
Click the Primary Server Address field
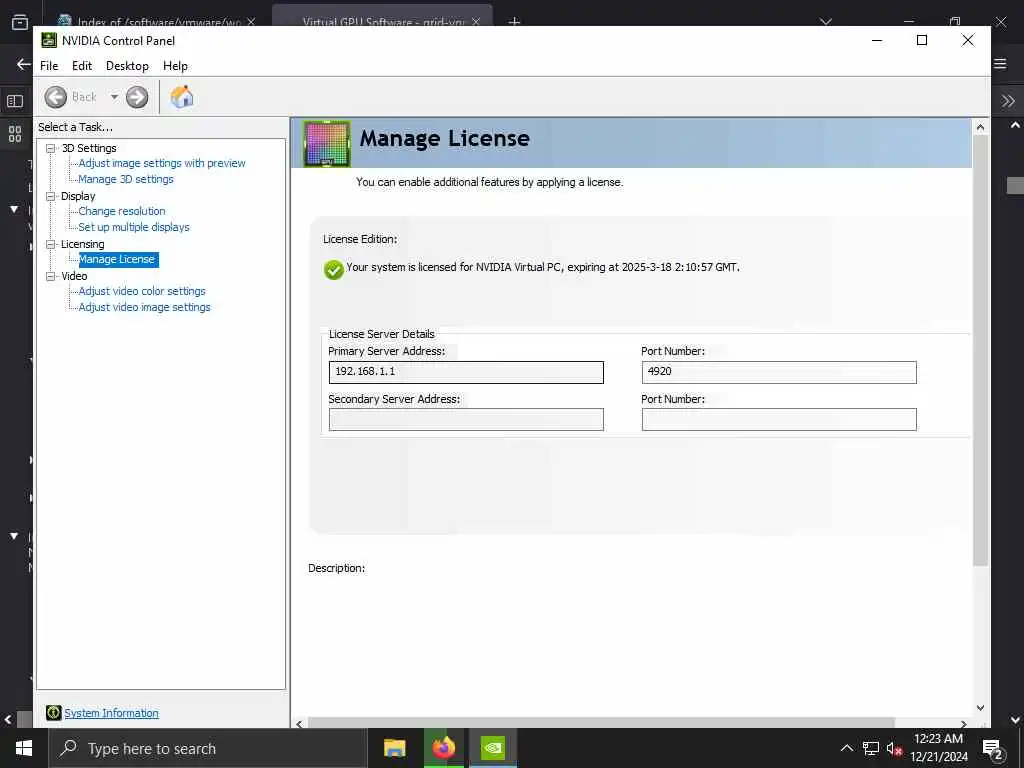(x=466, y=372)
